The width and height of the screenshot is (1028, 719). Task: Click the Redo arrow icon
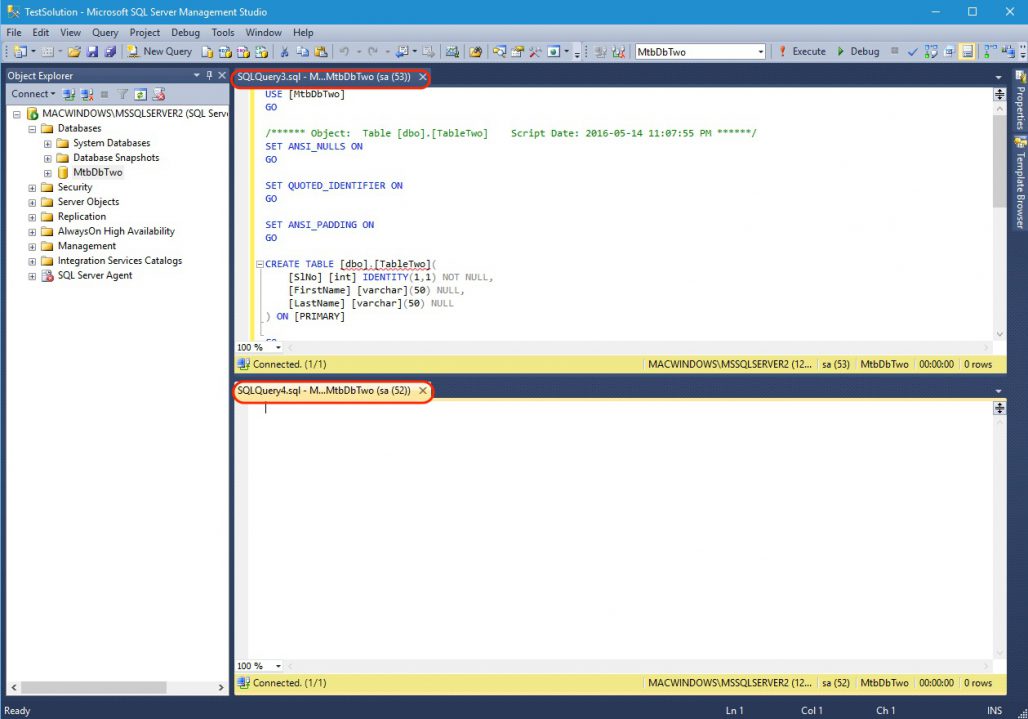tap(372, 52)
